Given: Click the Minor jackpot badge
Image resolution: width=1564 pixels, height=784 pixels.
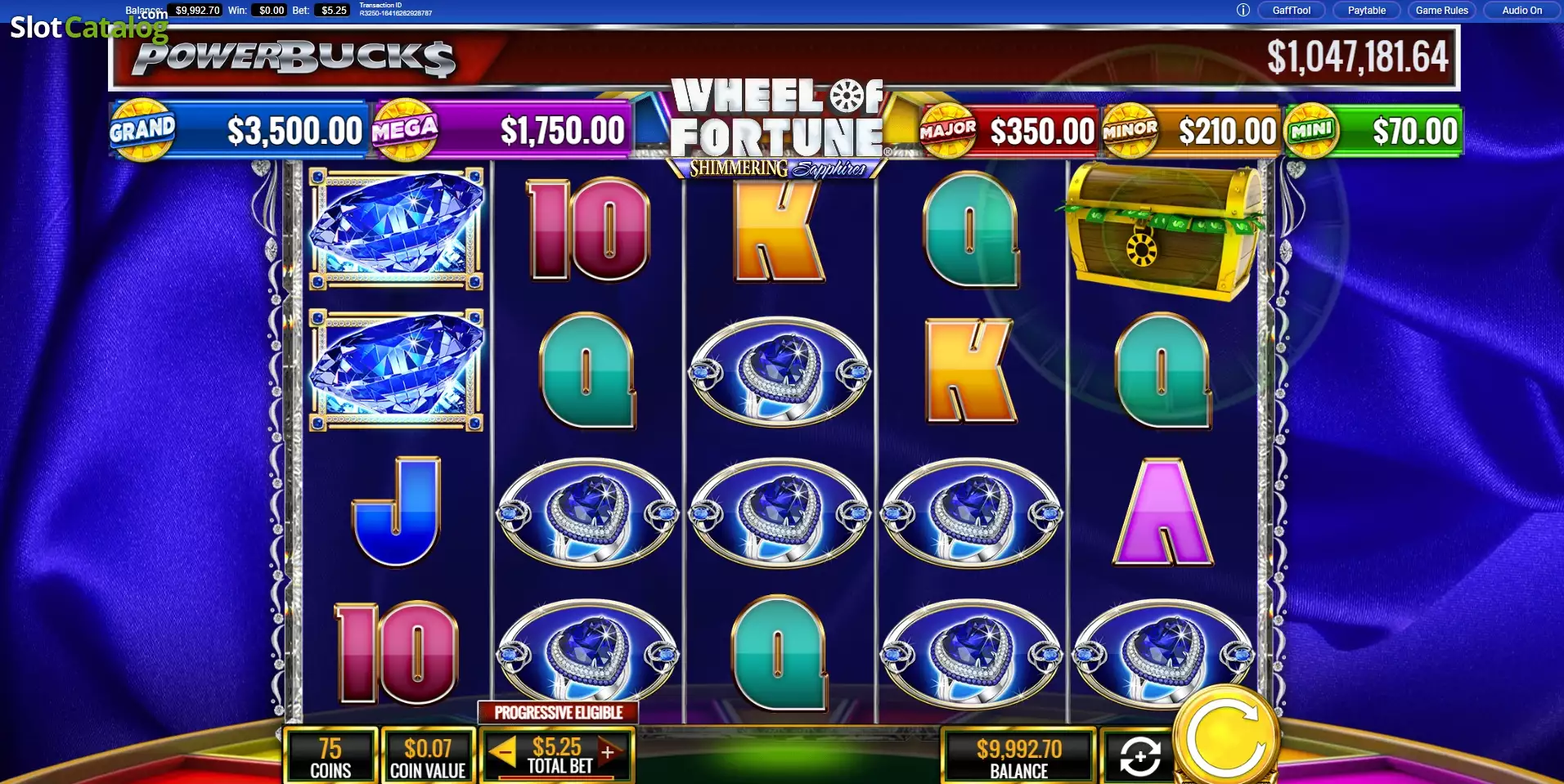Looking at the screenshot, I should point(1130,130).
